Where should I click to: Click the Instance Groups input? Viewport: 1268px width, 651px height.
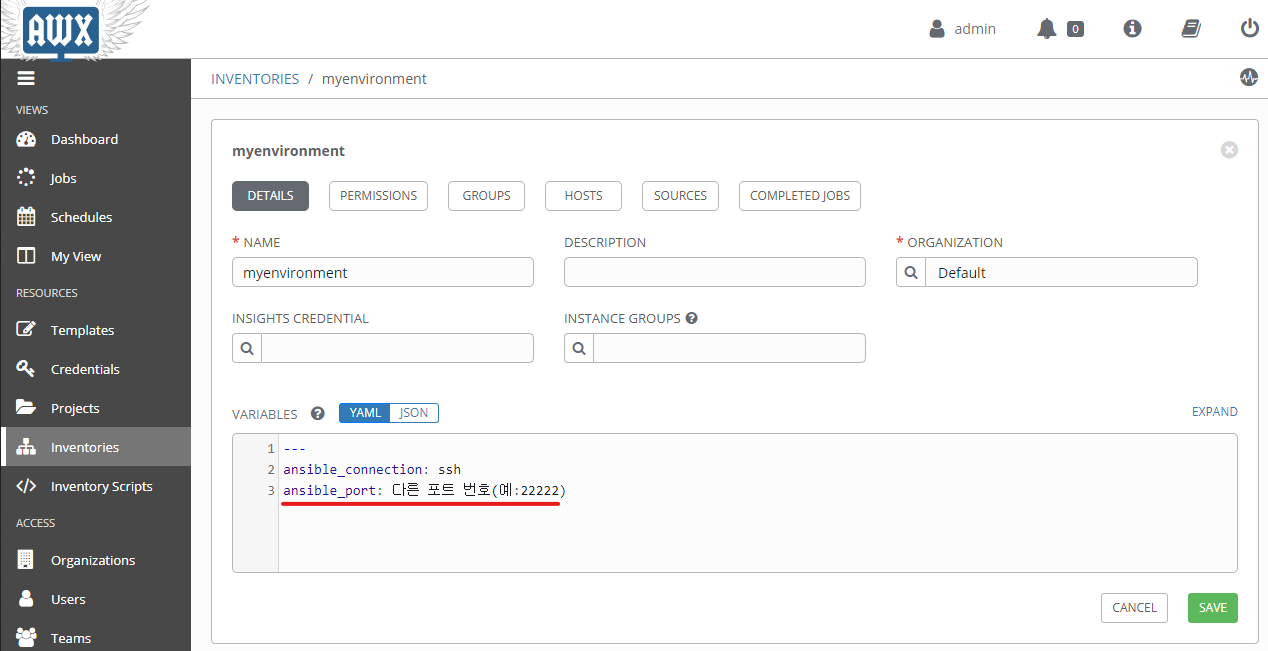(x=729, y=348)
